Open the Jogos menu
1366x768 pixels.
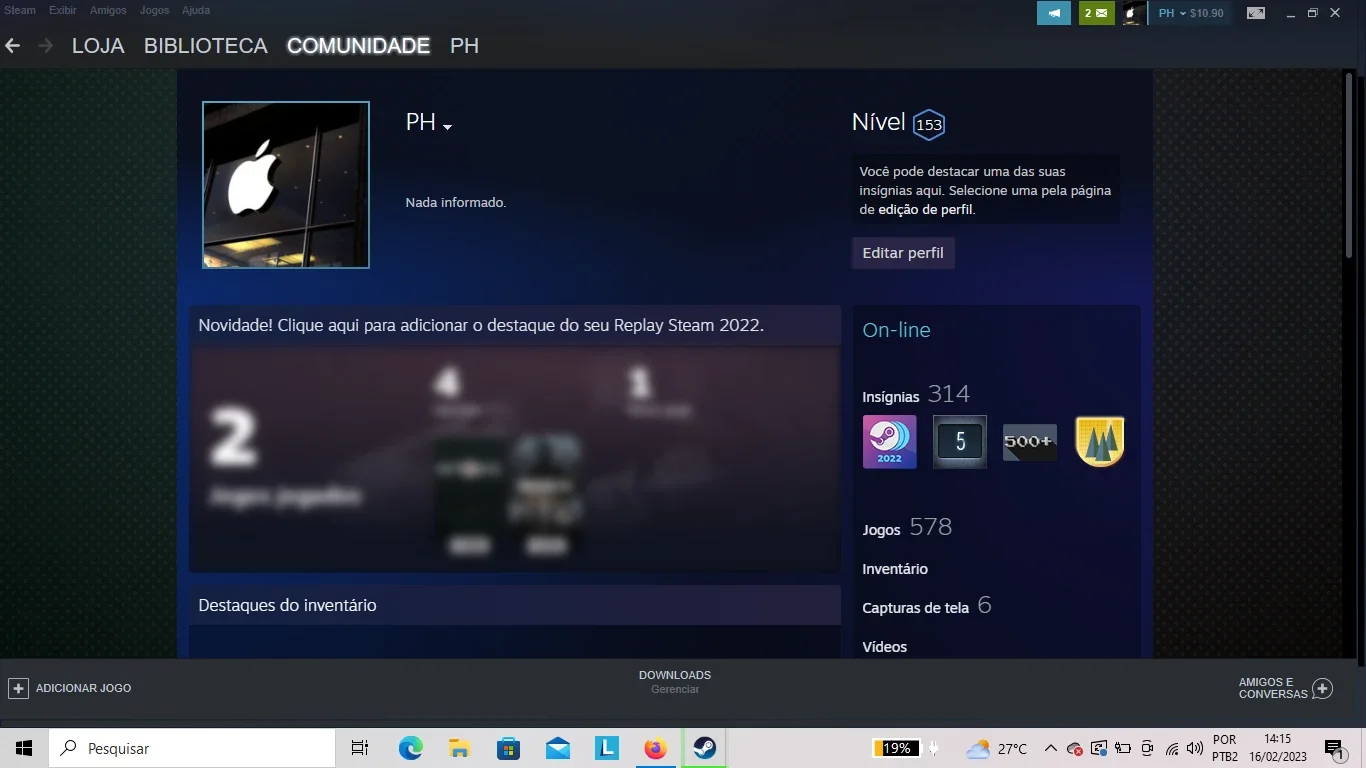(154, 10)
